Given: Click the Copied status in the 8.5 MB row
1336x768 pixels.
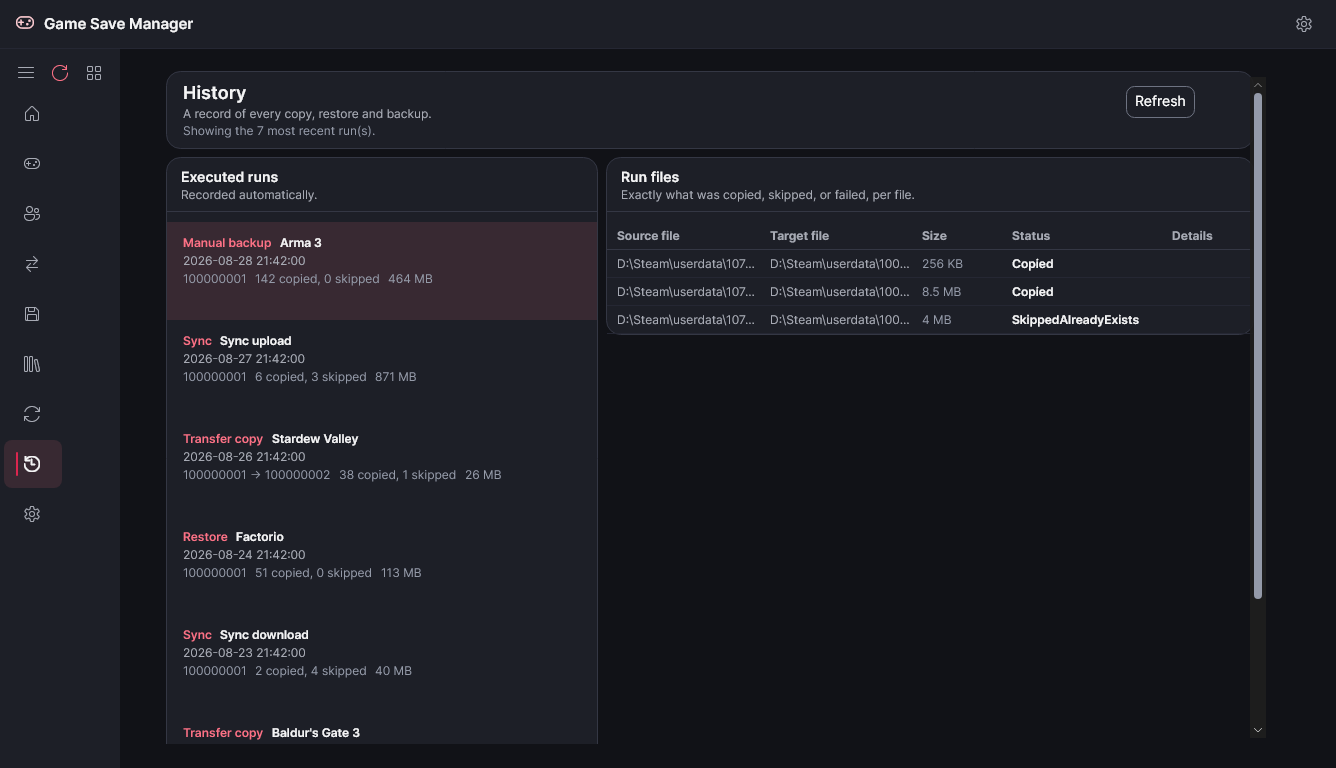Looking at the screenshot, I should (x=1032, y=292).
